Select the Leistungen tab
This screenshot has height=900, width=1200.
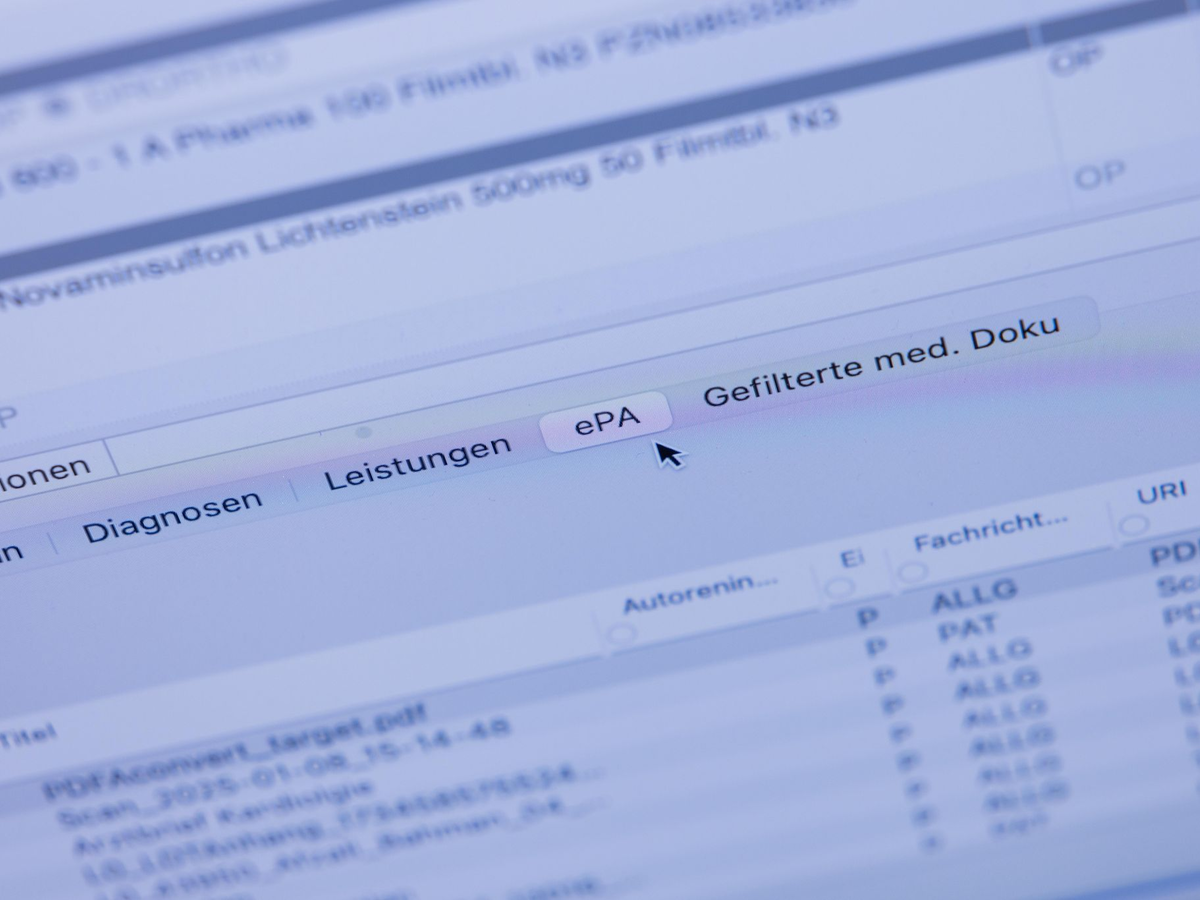417,464
